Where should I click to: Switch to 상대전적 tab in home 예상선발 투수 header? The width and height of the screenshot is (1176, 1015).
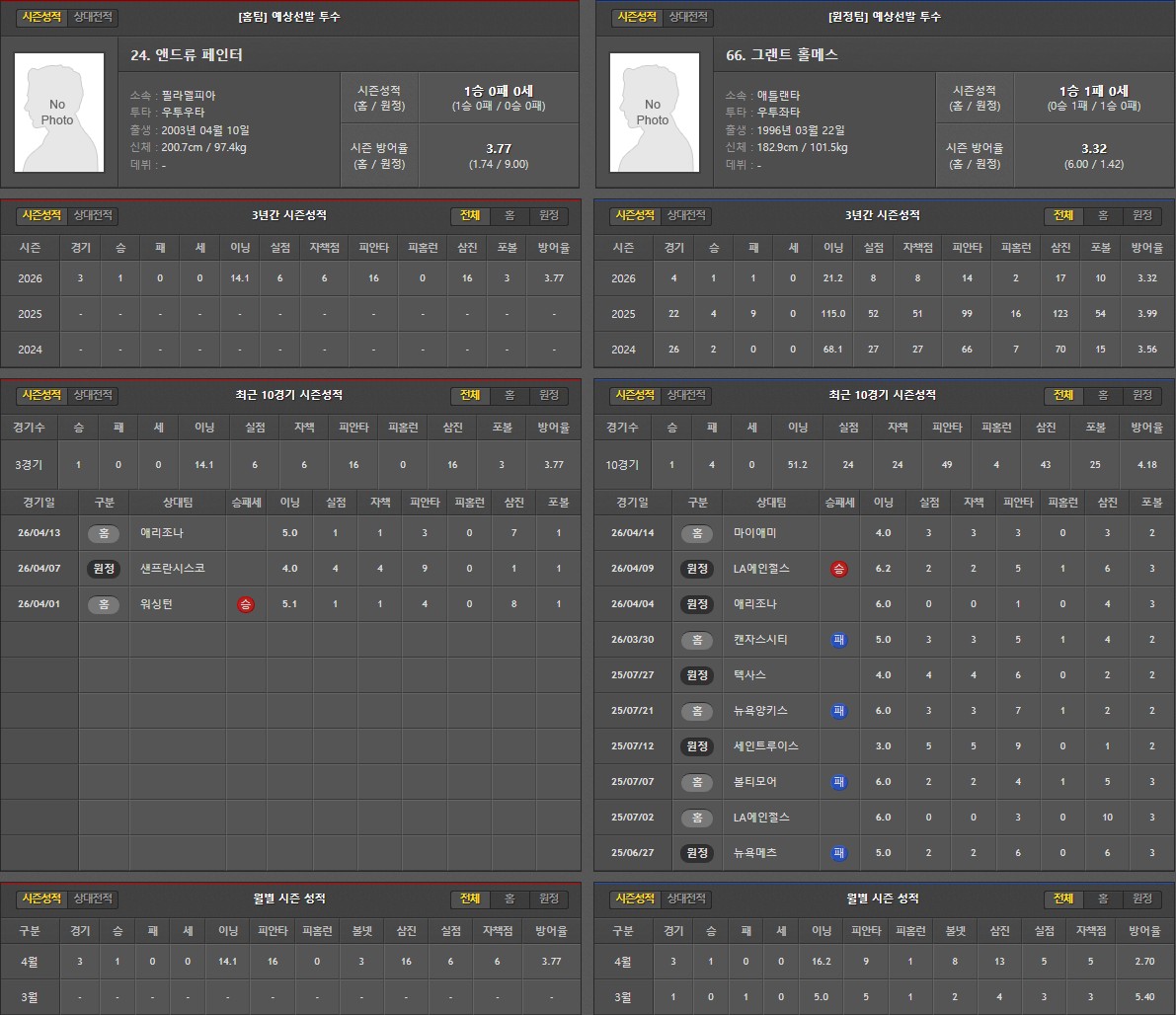(x=94, y=18)
